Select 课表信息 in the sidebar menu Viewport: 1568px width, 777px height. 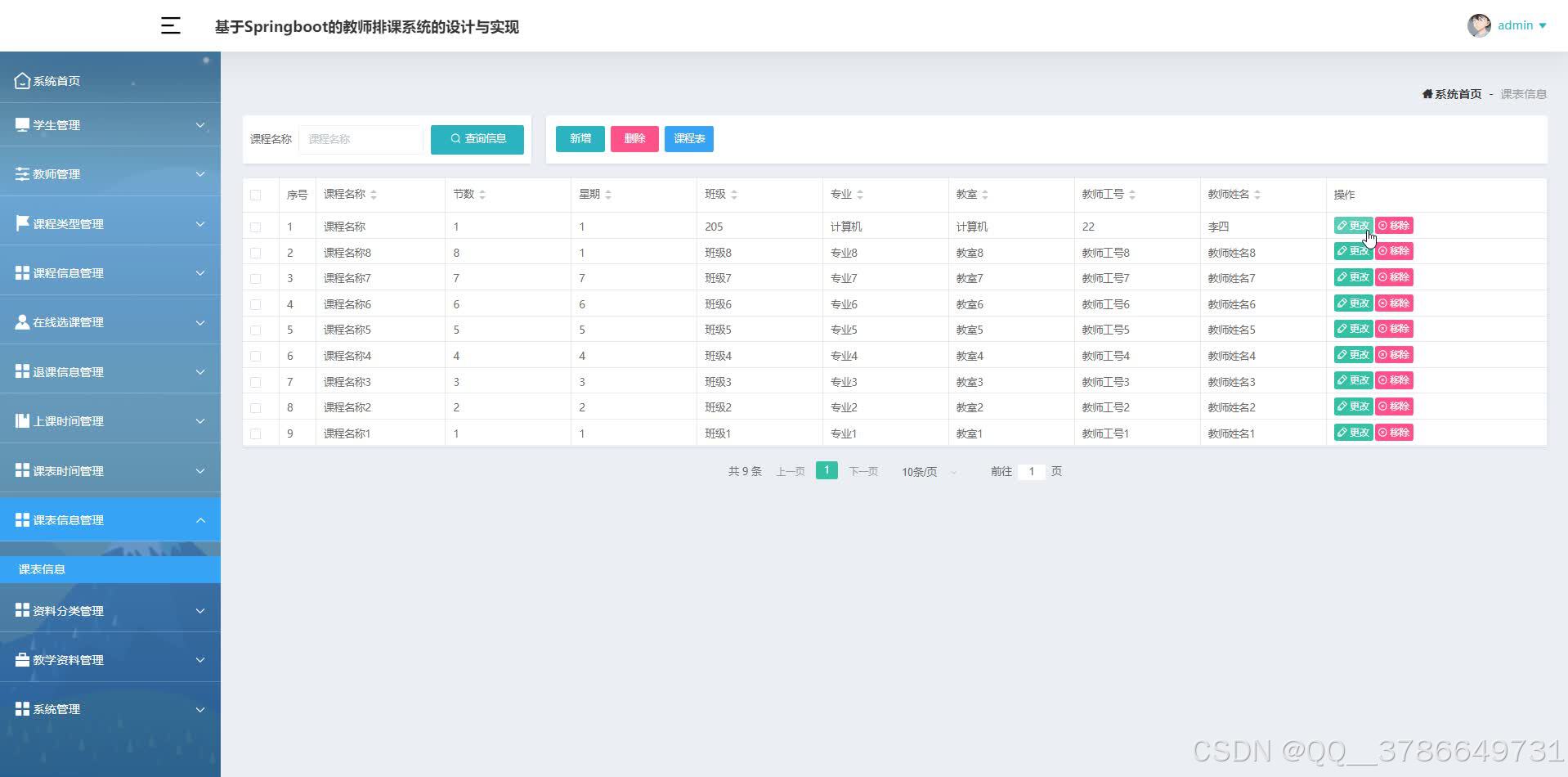click(43, 568)
